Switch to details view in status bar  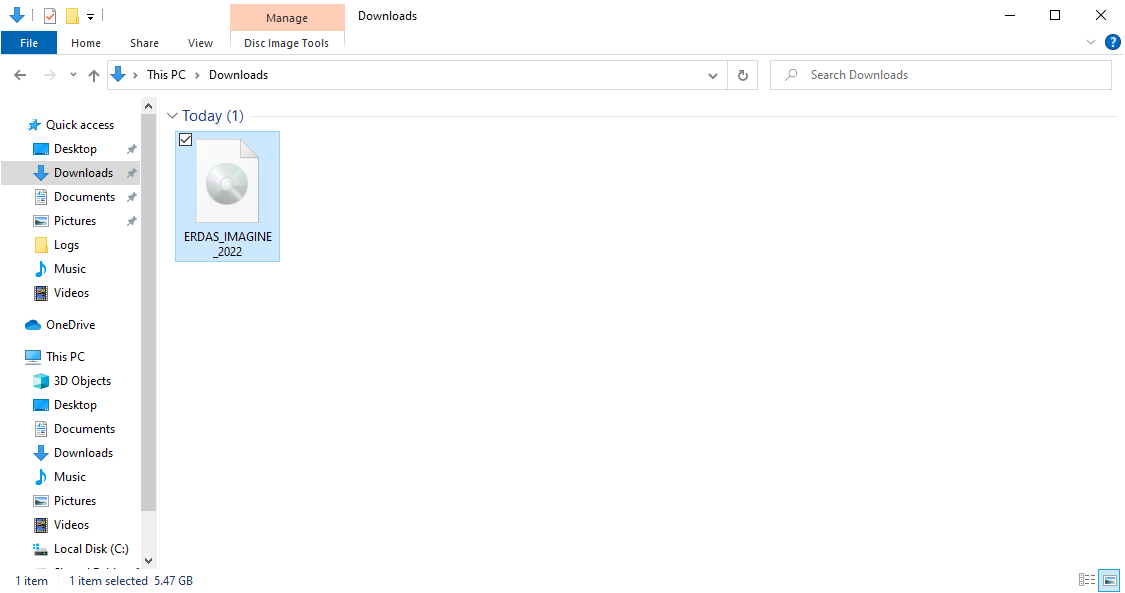[1087, 580]
